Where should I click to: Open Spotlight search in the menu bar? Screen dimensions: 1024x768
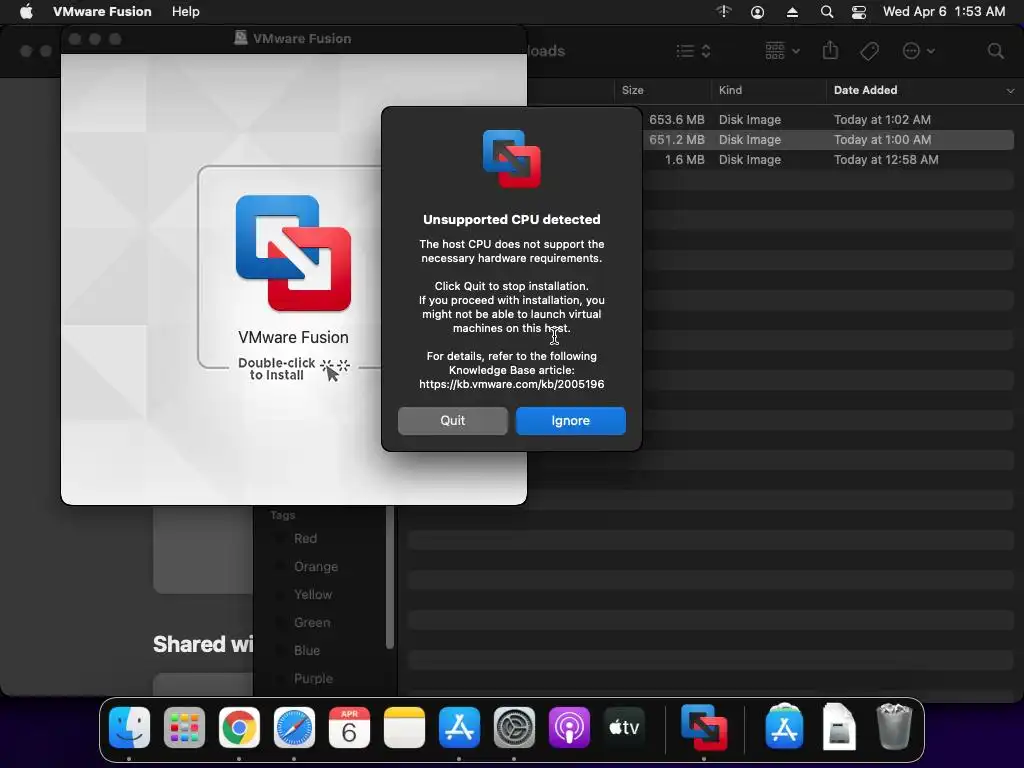click(827, 12)
